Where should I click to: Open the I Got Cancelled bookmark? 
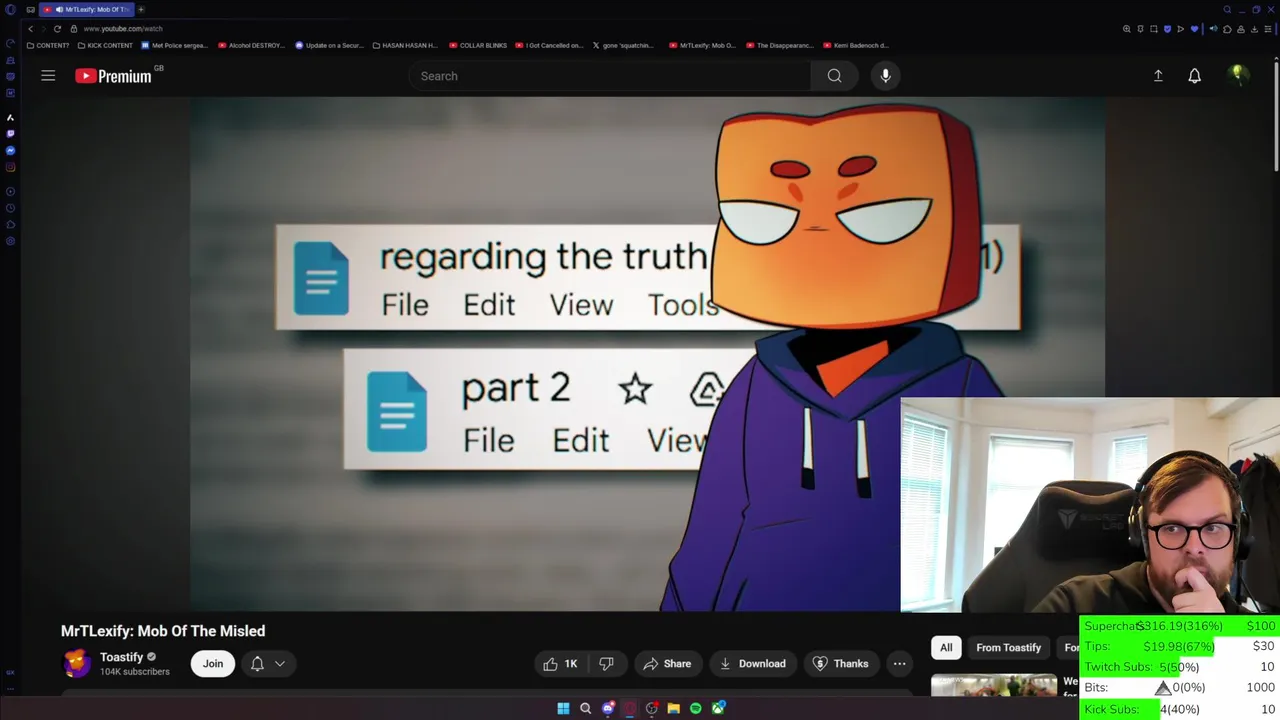550,45
